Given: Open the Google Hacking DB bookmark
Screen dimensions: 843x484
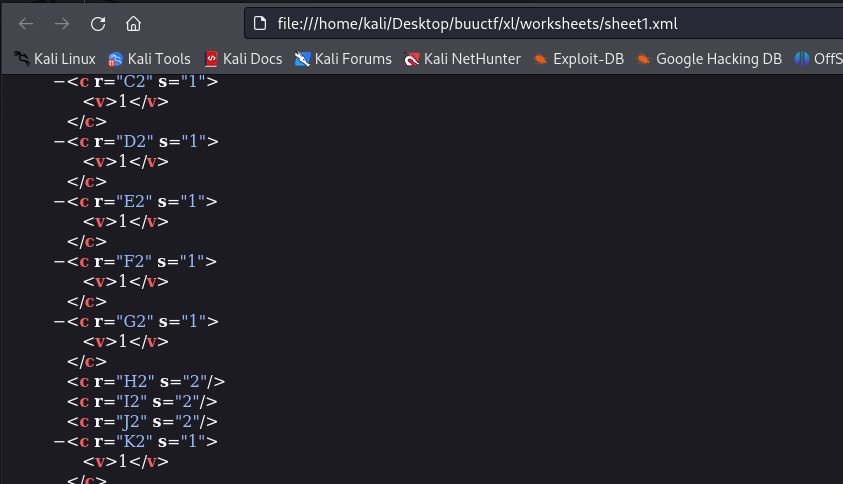Looking at the screenshot, I should [x=709, y=59].
